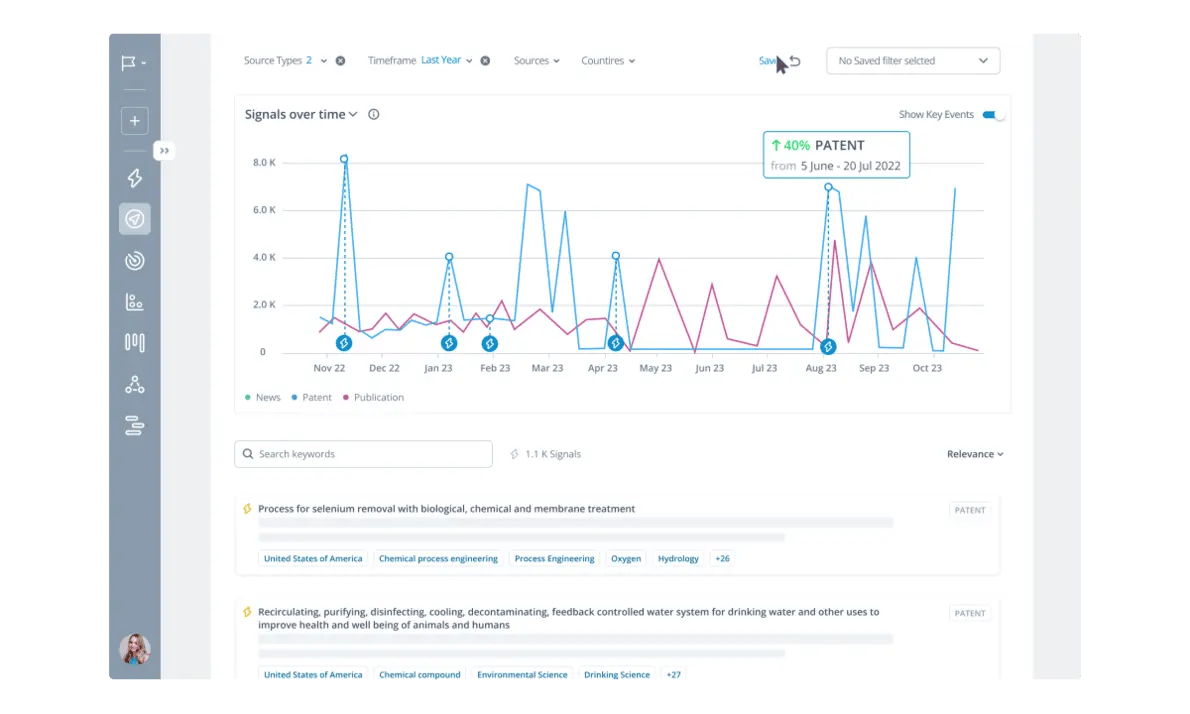The width and height of the screenshot is (1190, 714).
Task: Select the paper plane navigation icon in sidebar
Action: click(135, 218)
